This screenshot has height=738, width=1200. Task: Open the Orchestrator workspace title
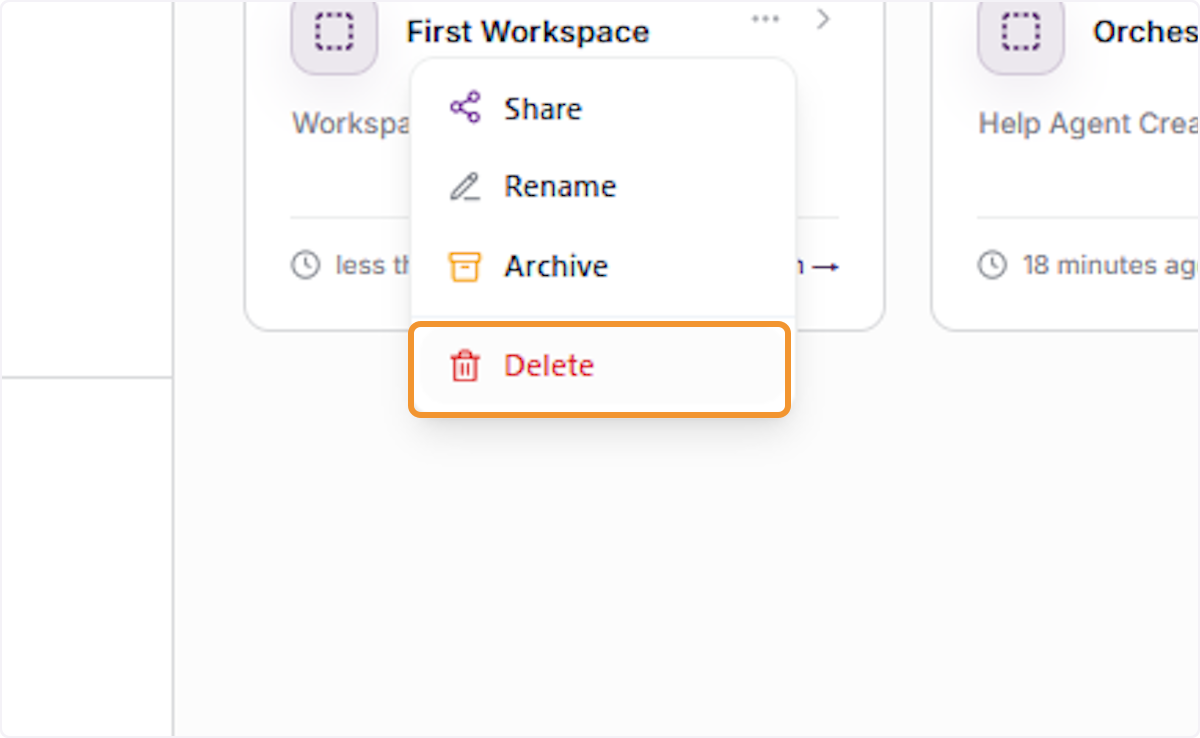point(1146,32)
